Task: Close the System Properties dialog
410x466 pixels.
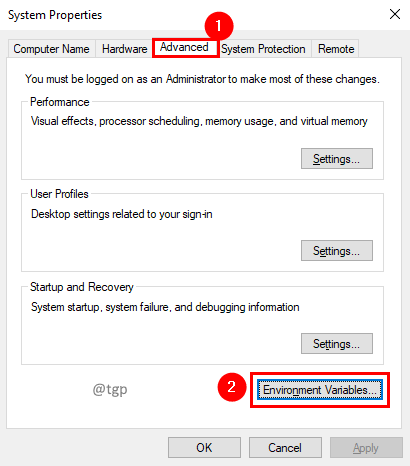Action: point(395,14)
